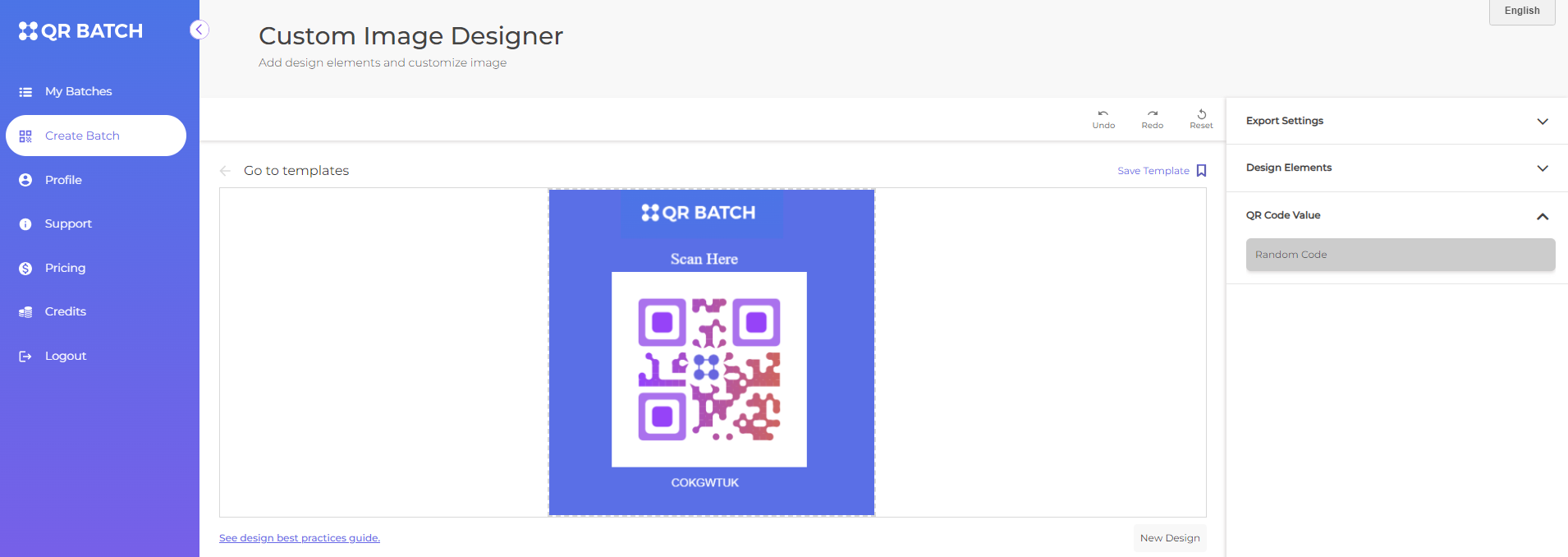
Task: Click the Support info icon
Action: point(25,224)
